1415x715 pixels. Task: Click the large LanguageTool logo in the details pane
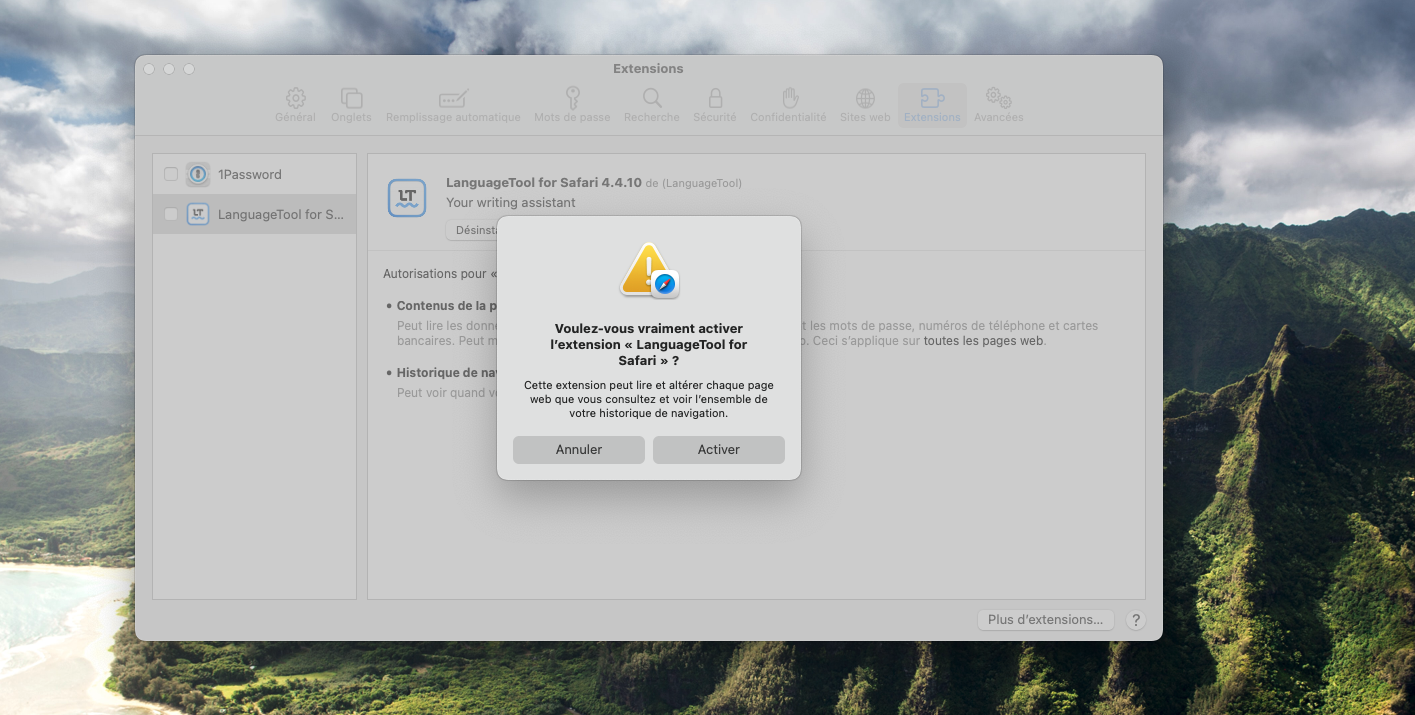tap(407, 198)
